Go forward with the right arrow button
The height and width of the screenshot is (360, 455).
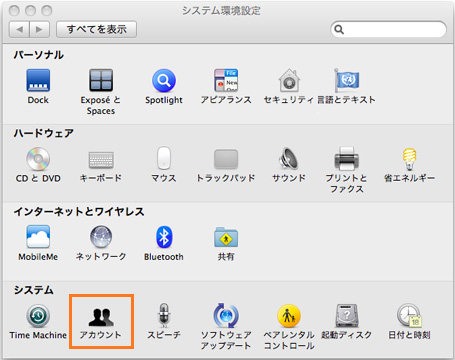40,29
